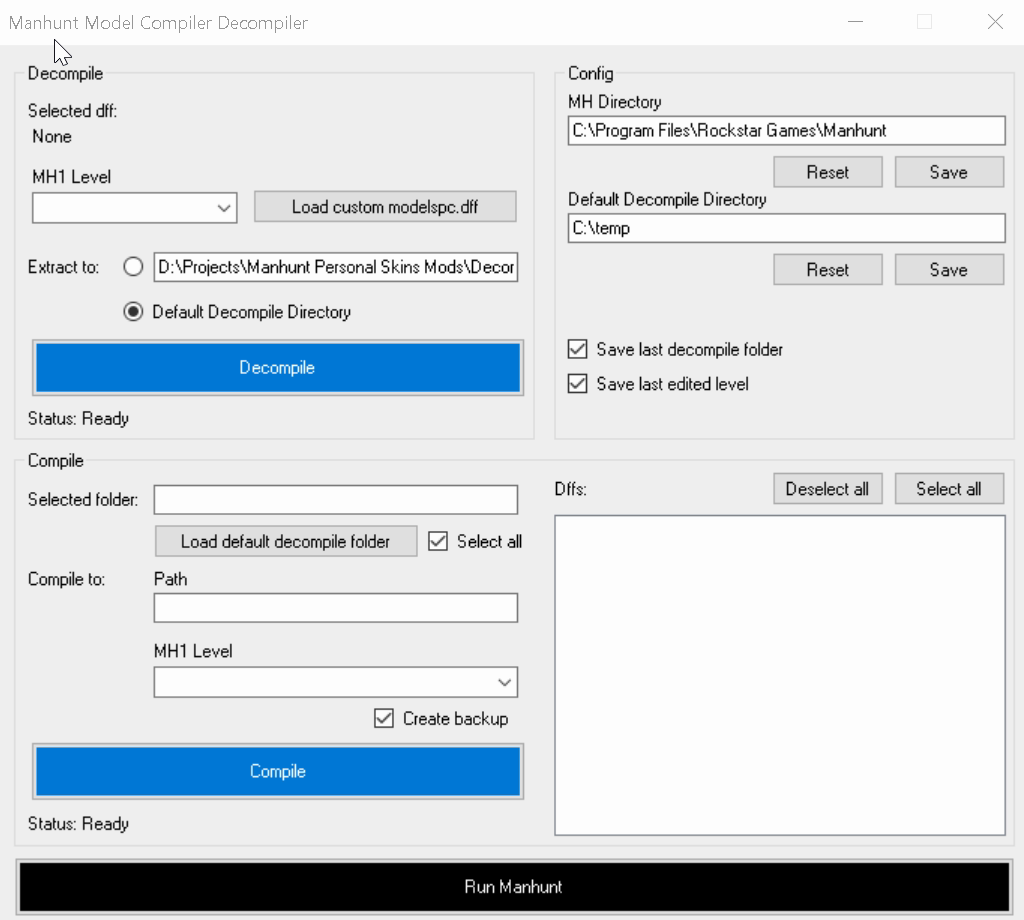This screenshot has width=1024, height=920.
Task: Minimize the Manhunt Model Compiler window
Action: tap(856, 22)
